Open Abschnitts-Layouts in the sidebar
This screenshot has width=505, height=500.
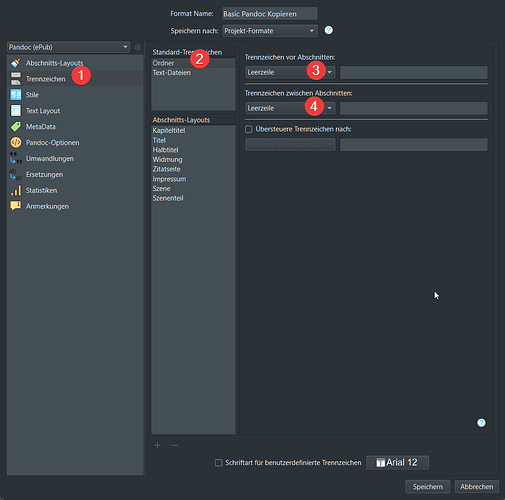[75, 63]
